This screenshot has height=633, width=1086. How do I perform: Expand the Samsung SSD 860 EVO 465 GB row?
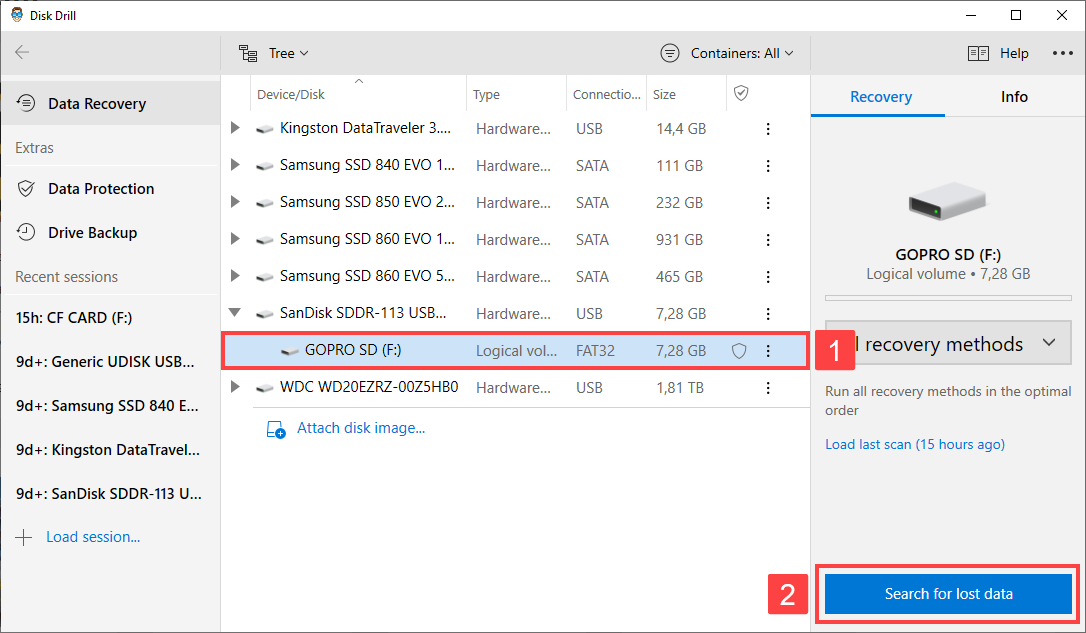[x=235, y=276]
